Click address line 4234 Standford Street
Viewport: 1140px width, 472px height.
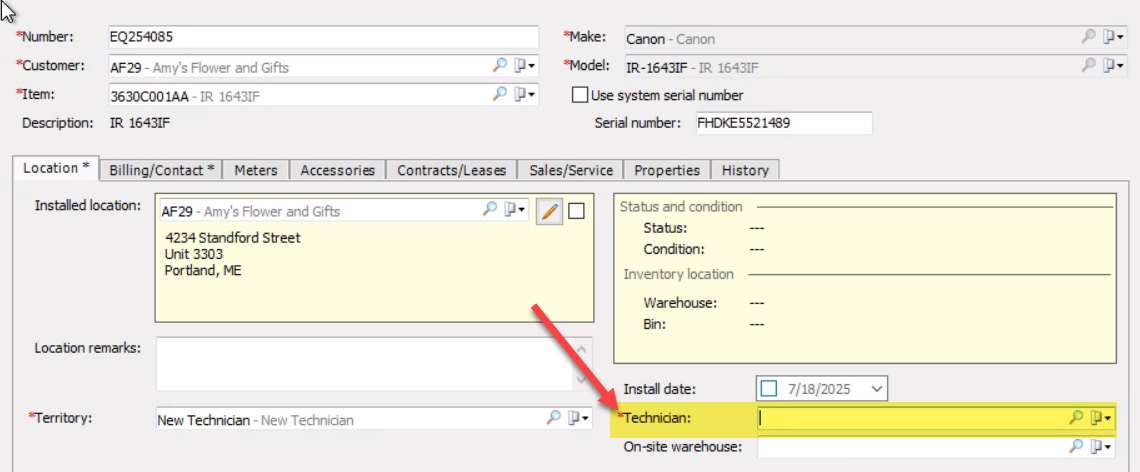233,238
